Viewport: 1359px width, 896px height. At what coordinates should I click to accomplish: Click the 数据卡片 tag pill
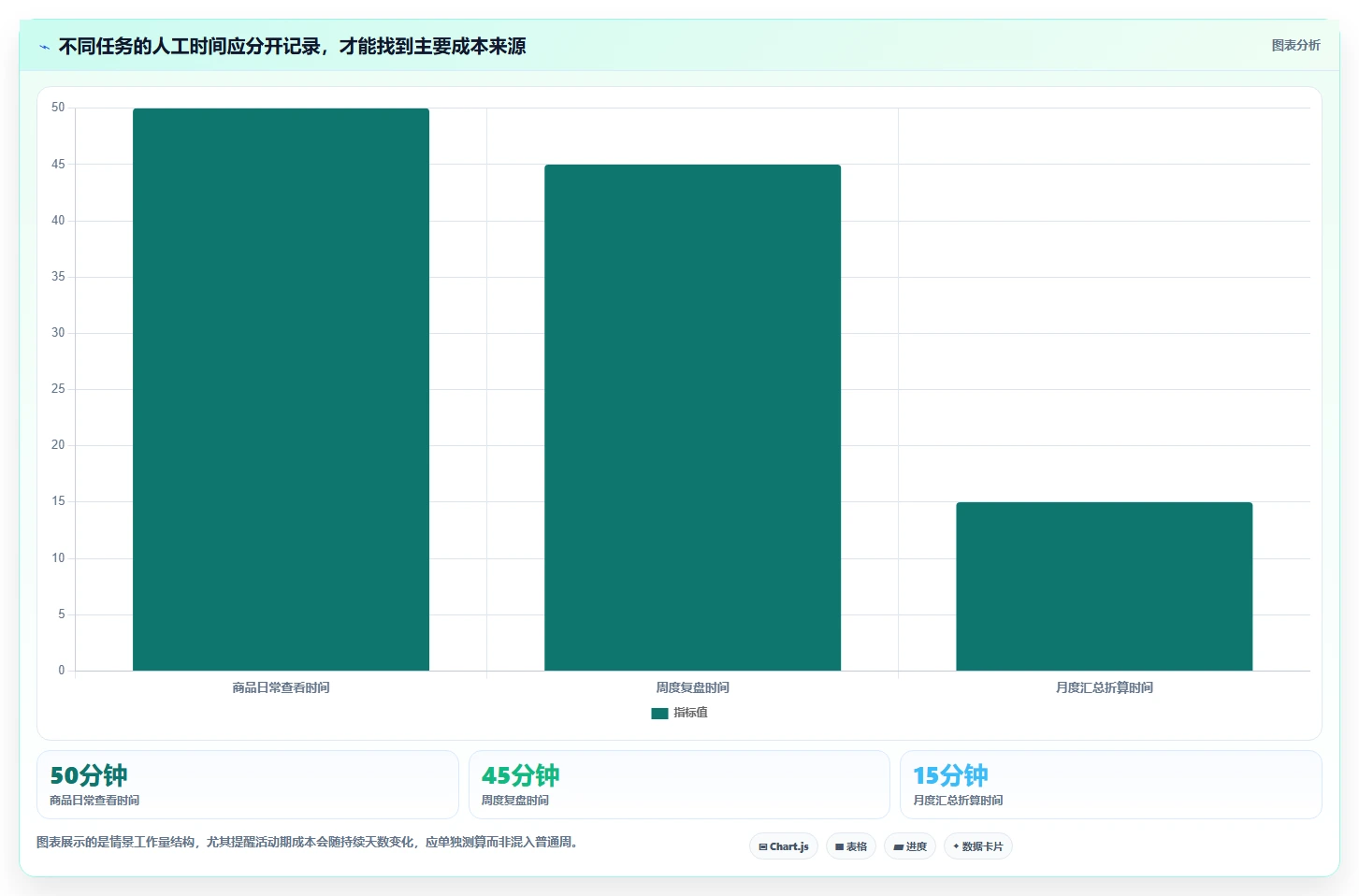click(x=978, y=846)
